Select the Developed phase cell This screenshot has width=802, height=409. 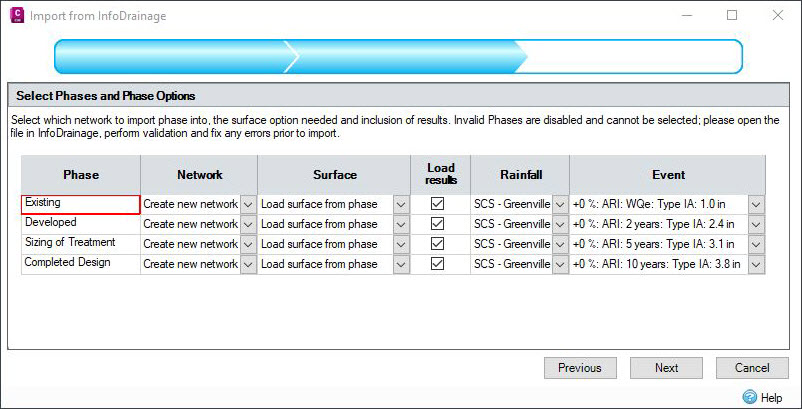click(x=81, y=224)
